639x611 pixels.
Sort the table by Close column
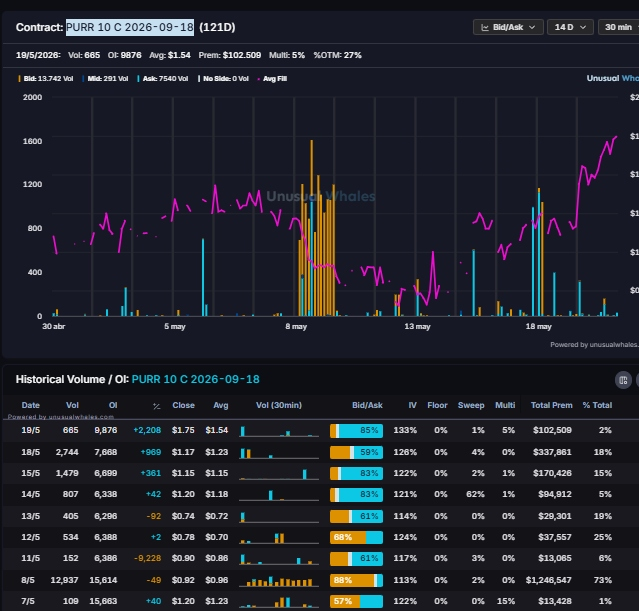point(183,405)
